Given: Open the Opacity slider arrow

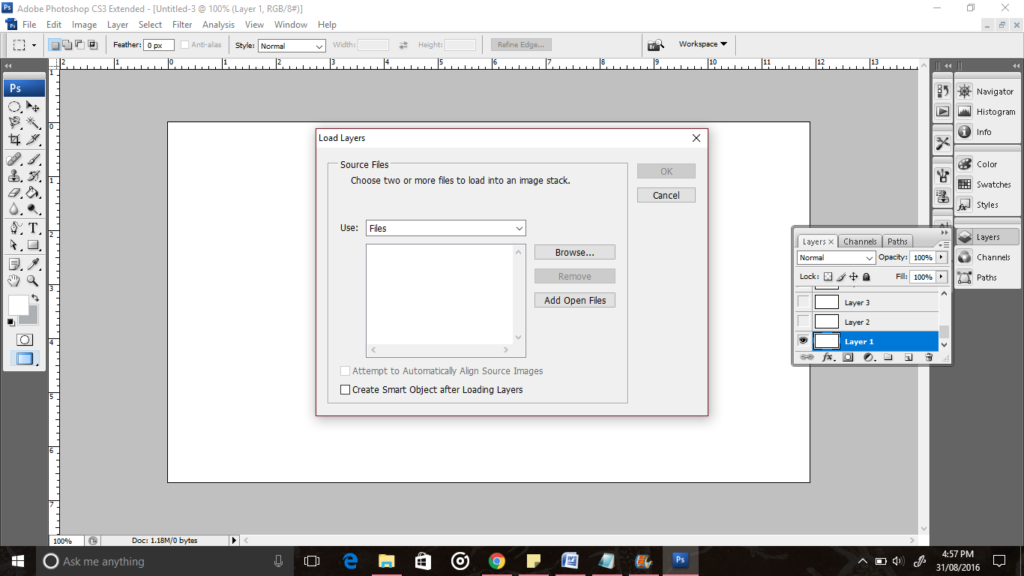Looking at the screenshot, I should coord(941,257).
